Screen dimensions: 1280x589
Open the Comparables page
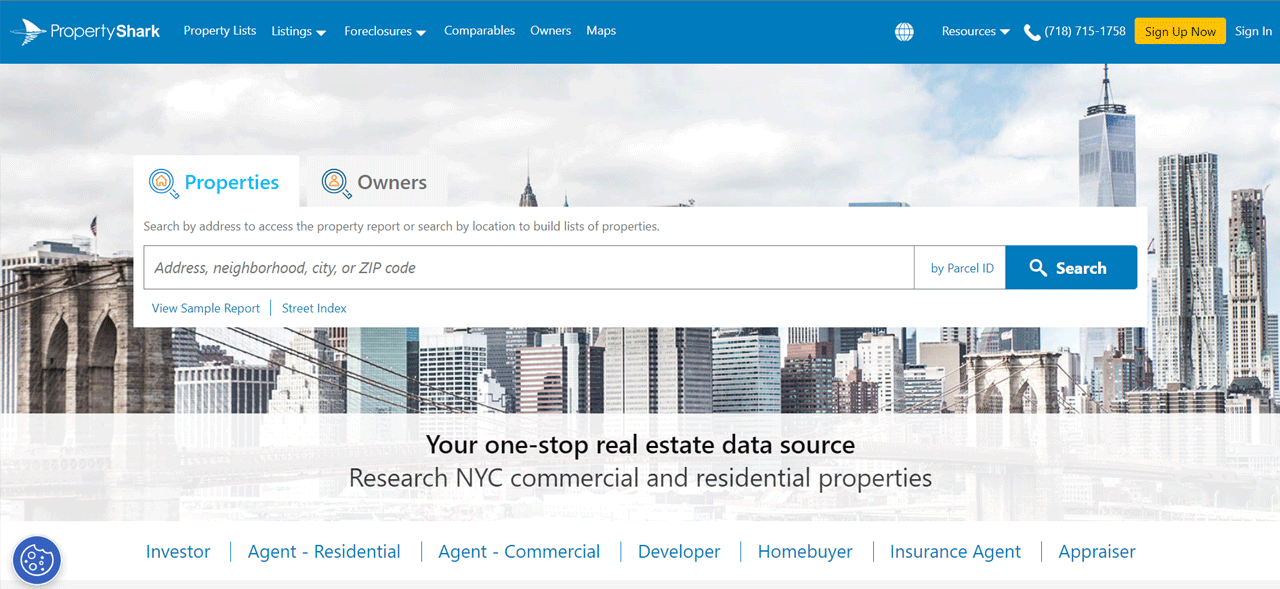479,31
